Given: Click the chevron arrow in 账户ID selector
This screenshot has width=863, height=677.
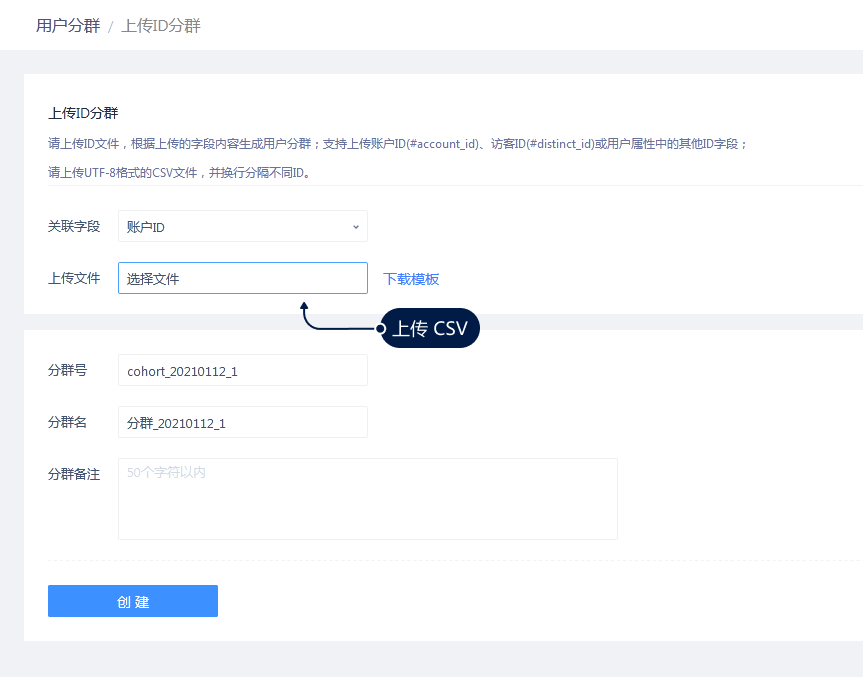Looking at the screenshot, I should [355, 227].
